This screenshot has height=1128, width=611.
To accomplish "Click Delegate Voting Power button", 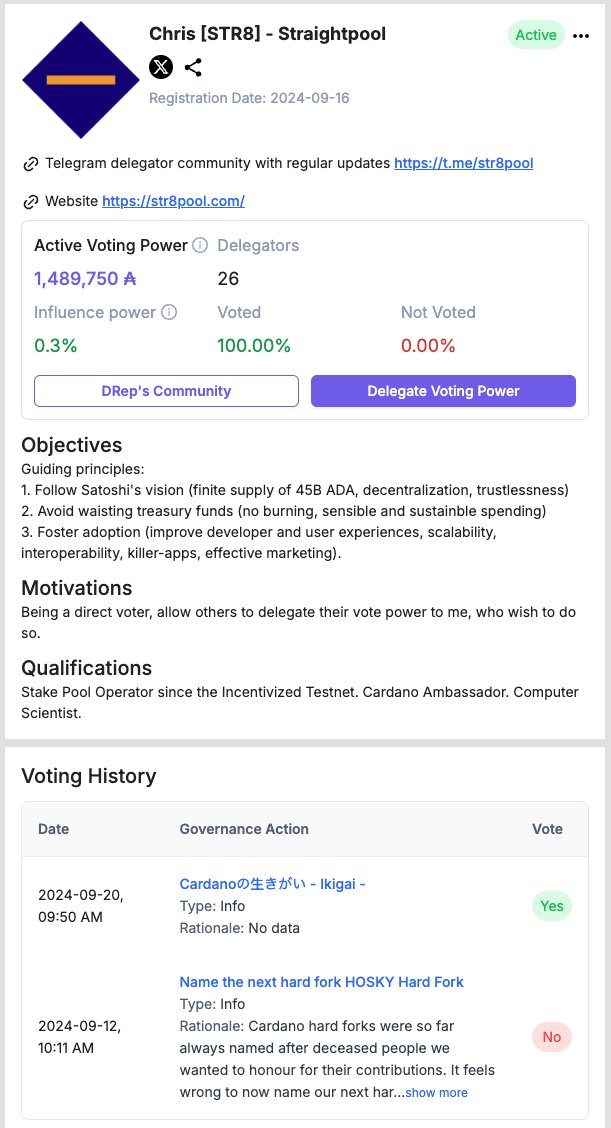I will 443,391.
